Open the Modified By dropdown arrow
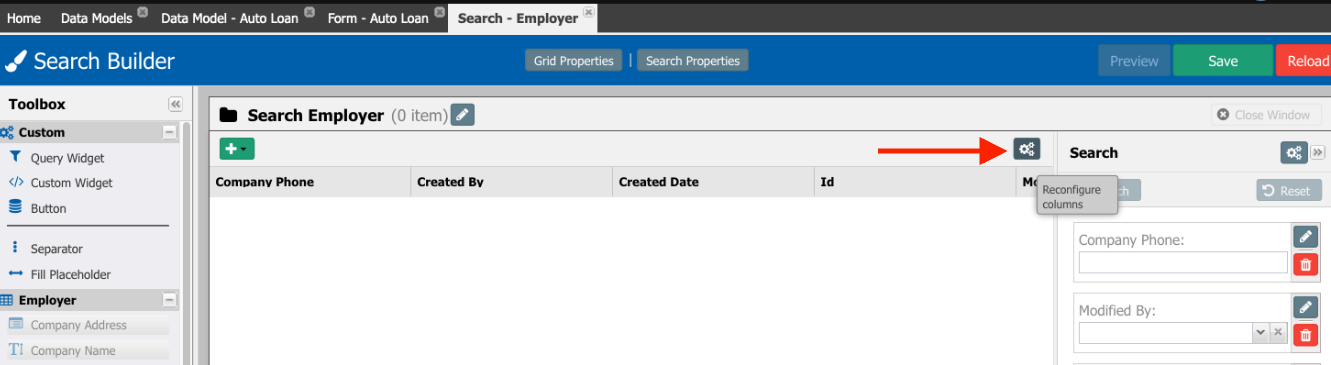The height and width of the screenshot is (365, 1331). [x=1261, y=333]
